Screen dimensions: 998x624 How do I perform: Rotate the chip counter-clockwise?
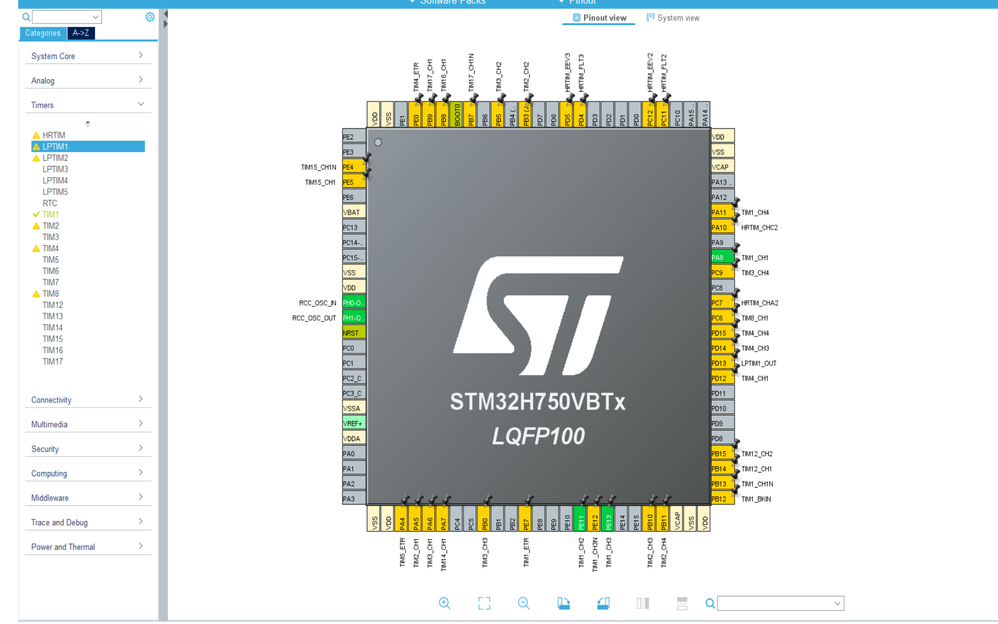pos(603,603)
